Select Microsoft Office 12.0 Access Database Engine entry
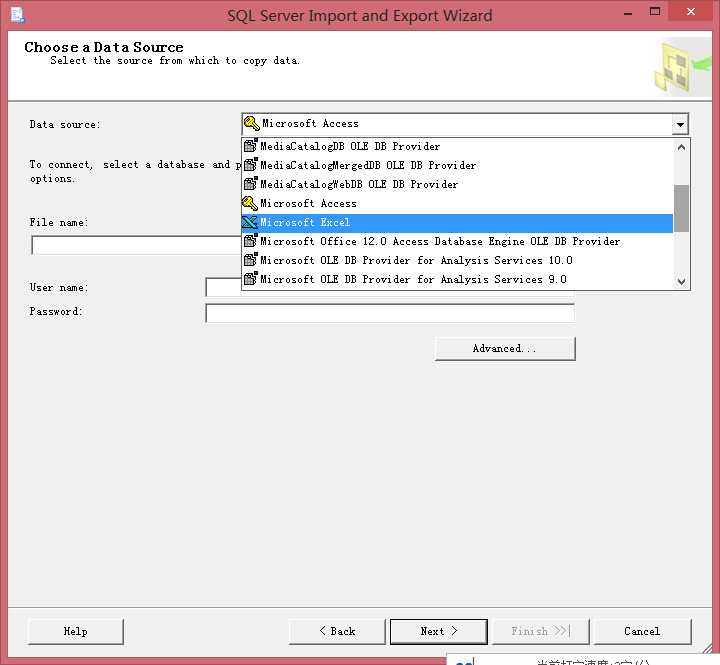Viewport: 720px width, 665px height. pos(457,242)
